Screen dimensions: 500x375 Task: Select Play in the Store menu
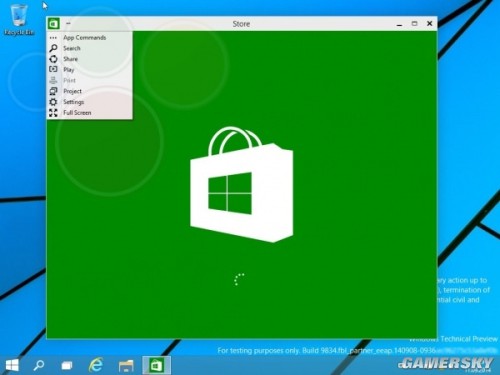click(x=89, y=70)
